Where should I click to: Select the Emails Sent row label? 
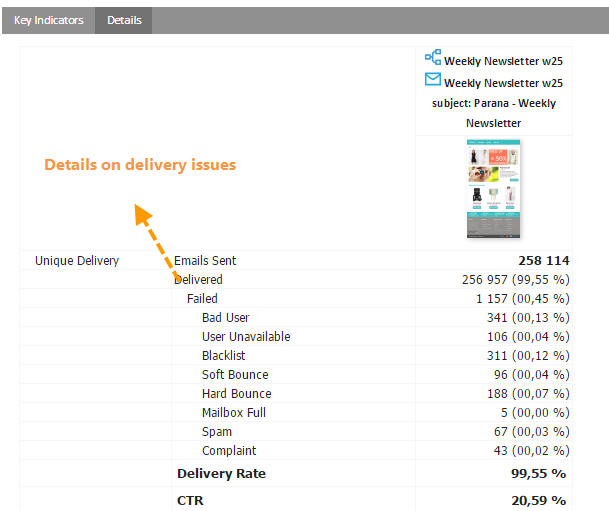tap(205, 261)
